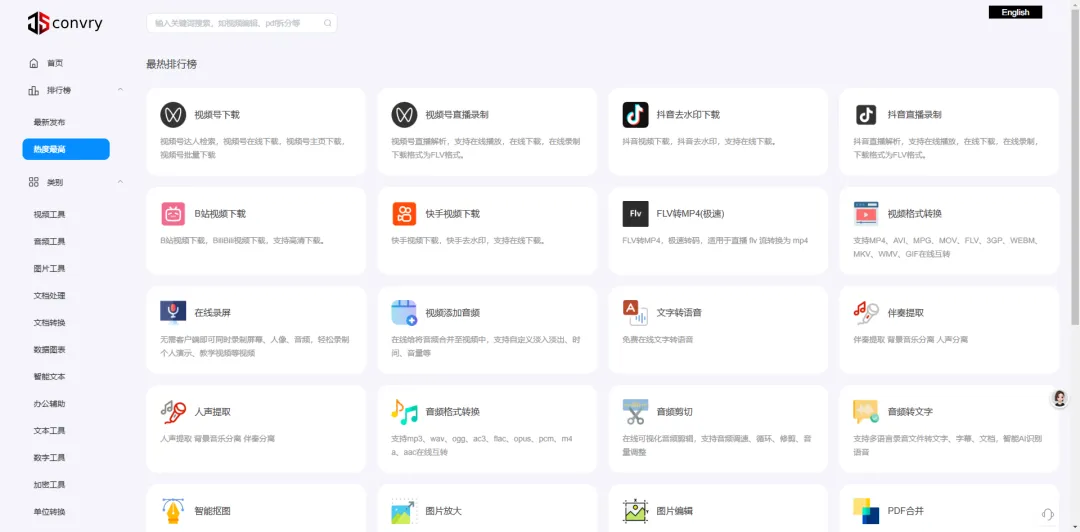
Task: Click the search magnifier icon
Action: (x=327, y=23)
